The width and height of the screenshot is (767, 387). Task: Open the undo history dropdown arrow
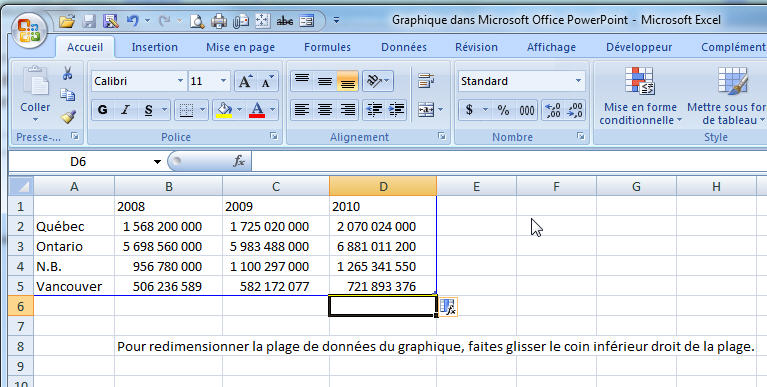147,21
